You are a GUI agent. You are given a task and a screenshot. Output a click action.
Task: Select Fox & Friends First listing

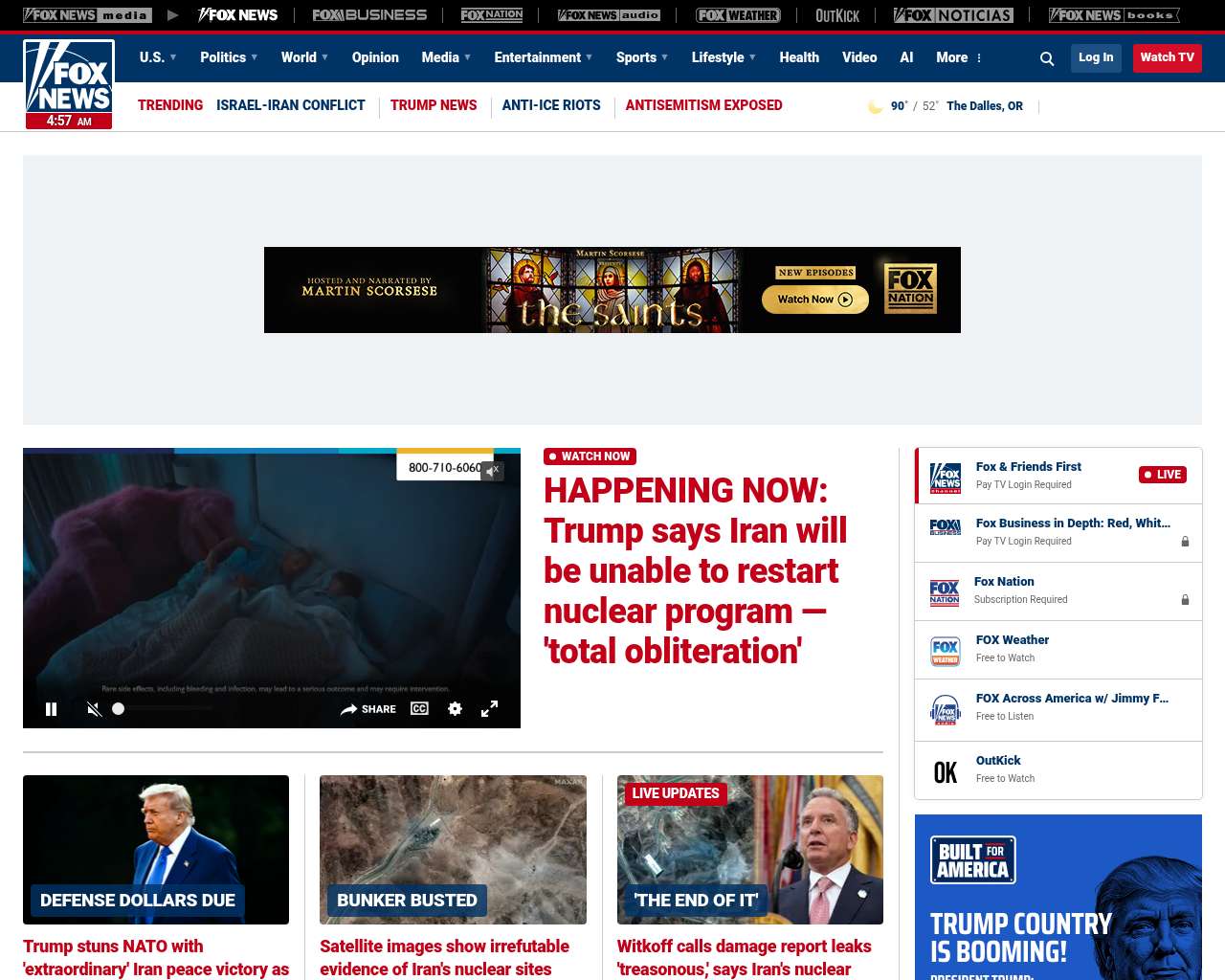pyautogui.click(x=1058, y=476)
